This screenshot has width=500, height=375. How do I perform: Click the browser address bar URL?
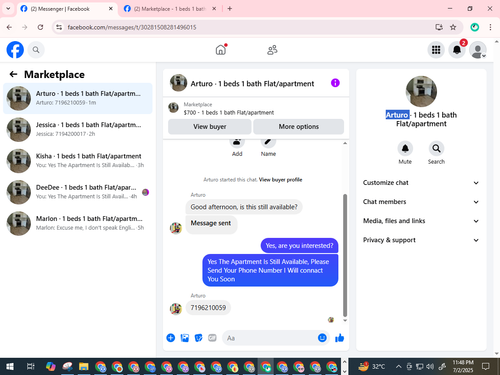[132, 27]
